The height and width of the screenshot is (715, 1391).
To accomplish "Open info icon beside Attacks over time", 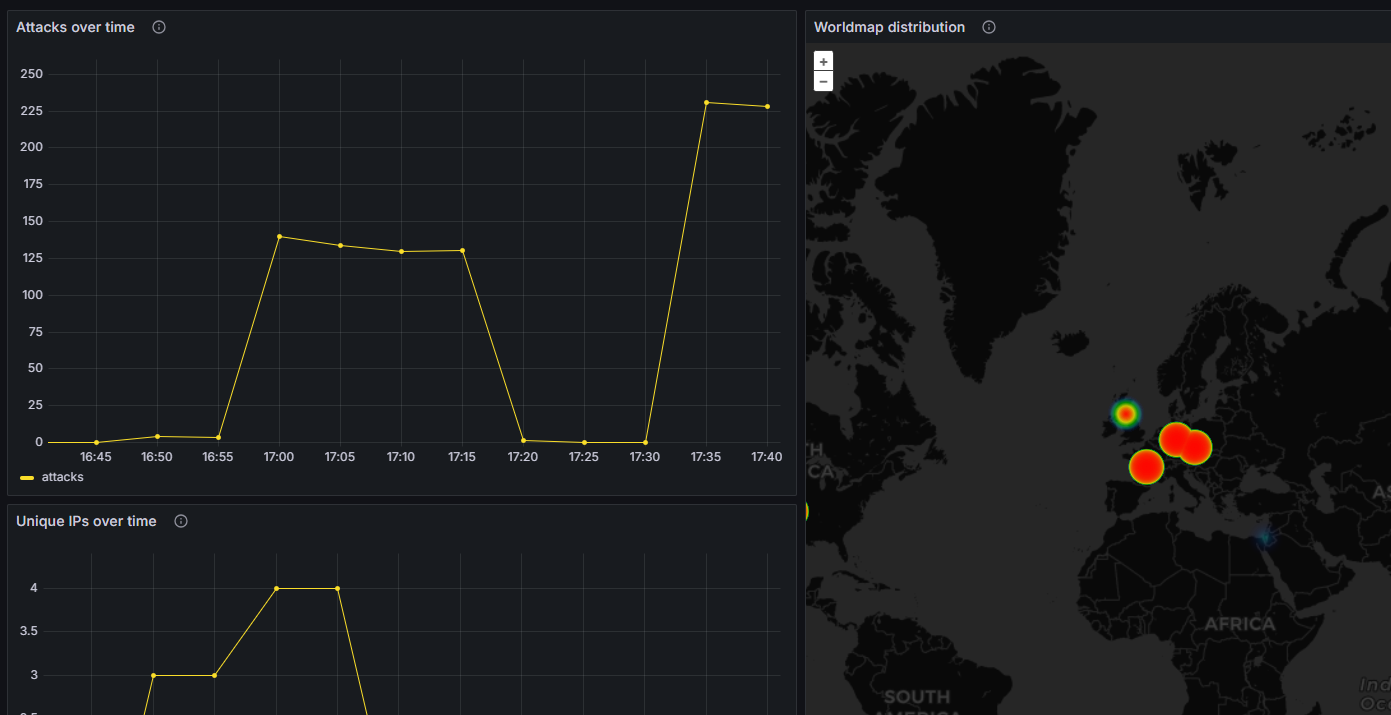I will point(159,27).
